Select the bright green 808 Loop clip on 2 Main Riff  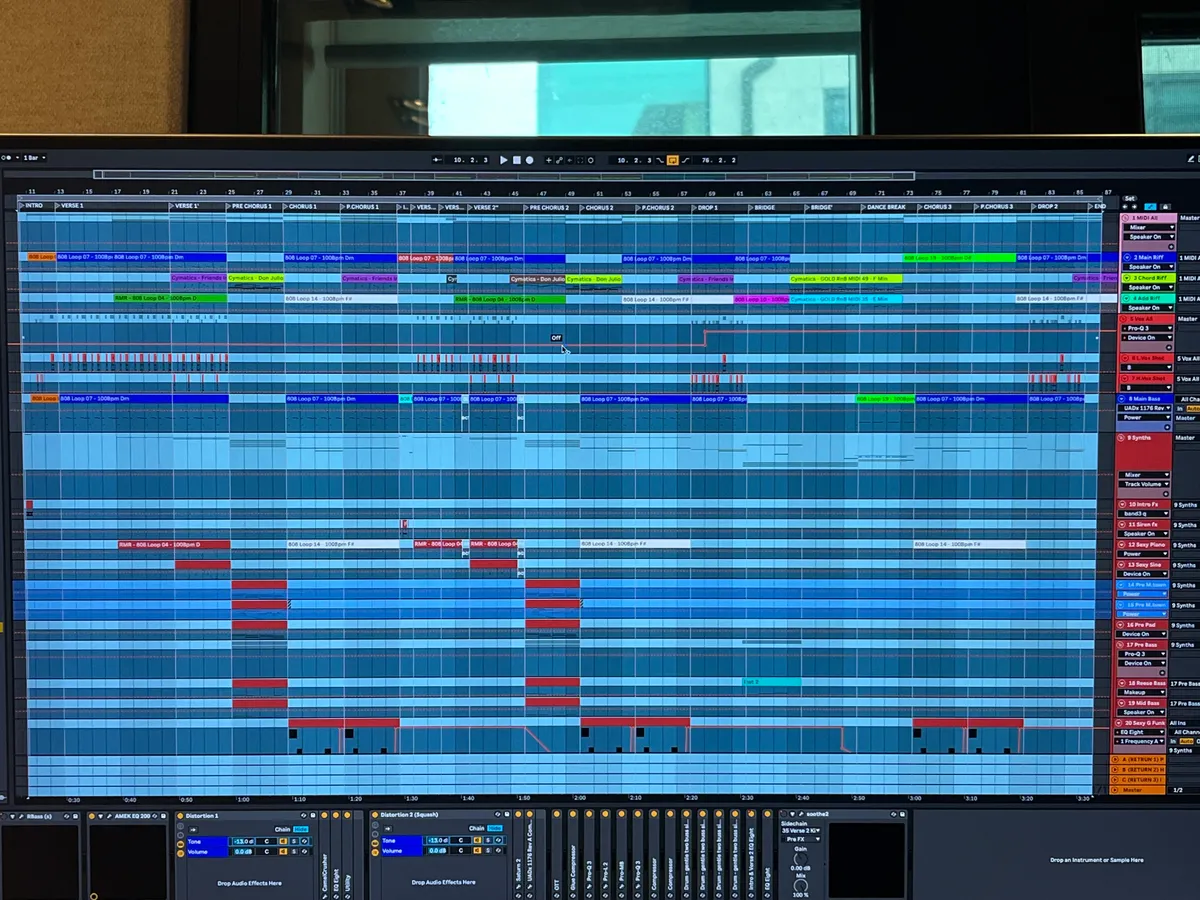(x=959, y=258)
